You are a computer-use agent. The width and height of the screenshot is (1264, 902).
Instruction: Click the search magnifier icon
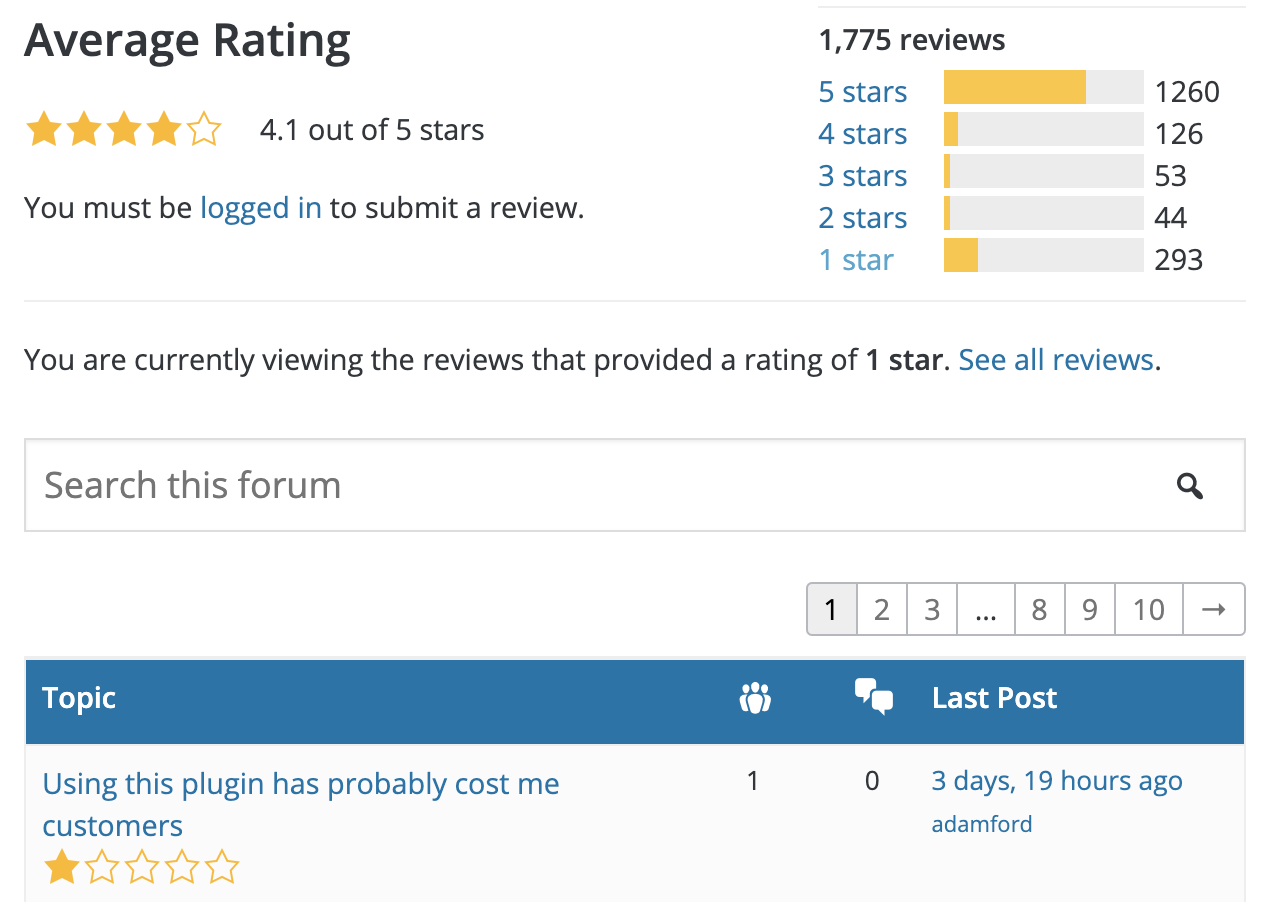(x=1189, y=486)
